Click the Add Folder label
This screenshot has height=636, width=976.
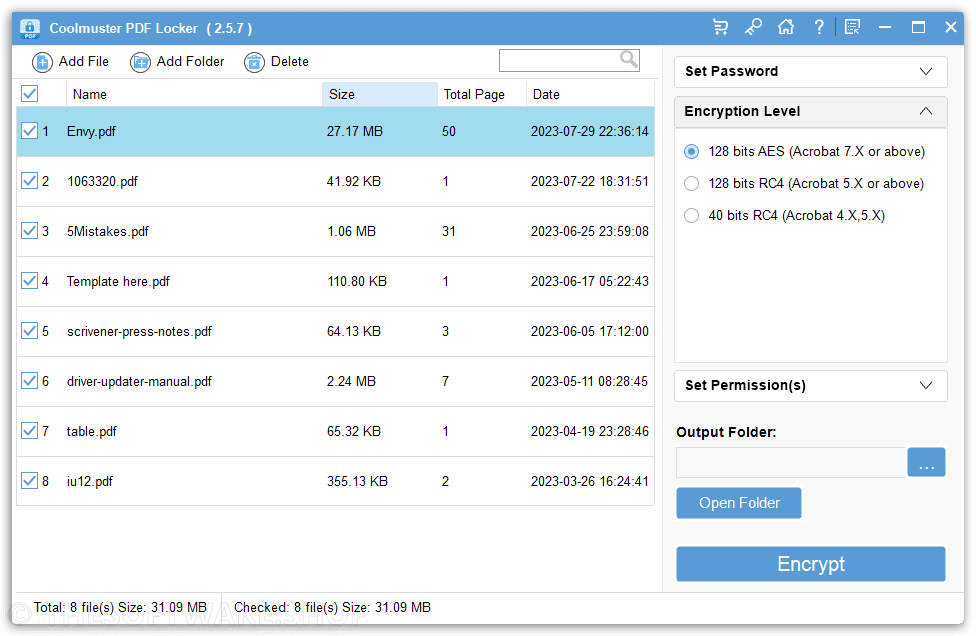(190, 62)
